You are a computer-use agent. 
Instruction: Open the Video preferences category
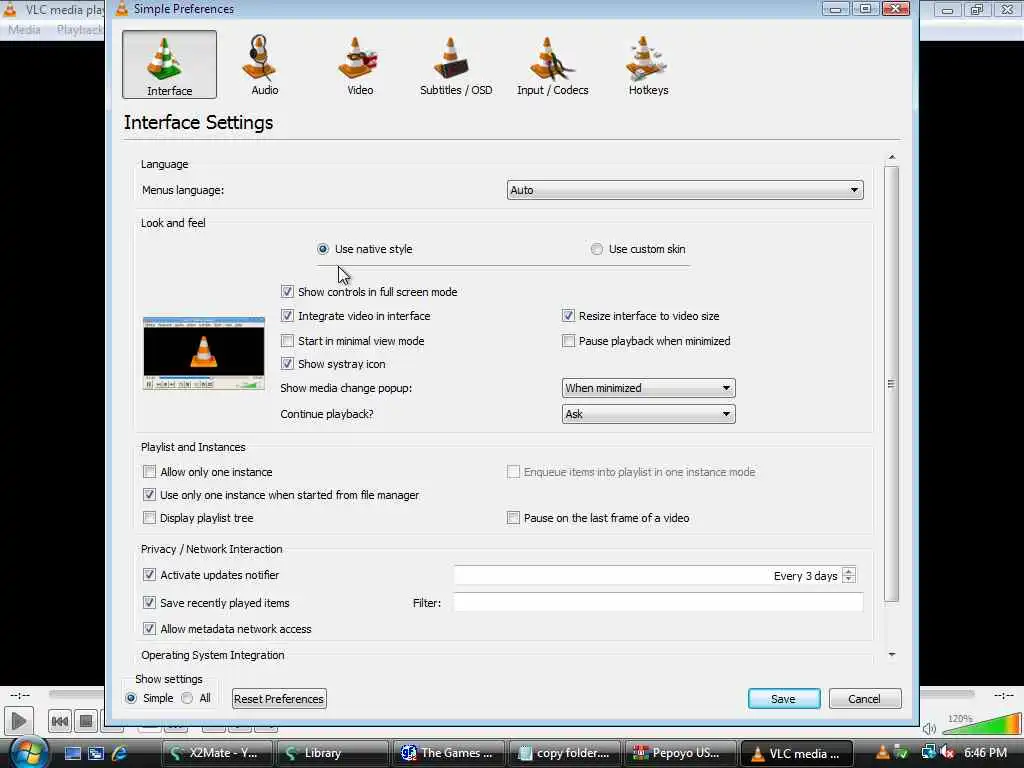coord(360,65)
